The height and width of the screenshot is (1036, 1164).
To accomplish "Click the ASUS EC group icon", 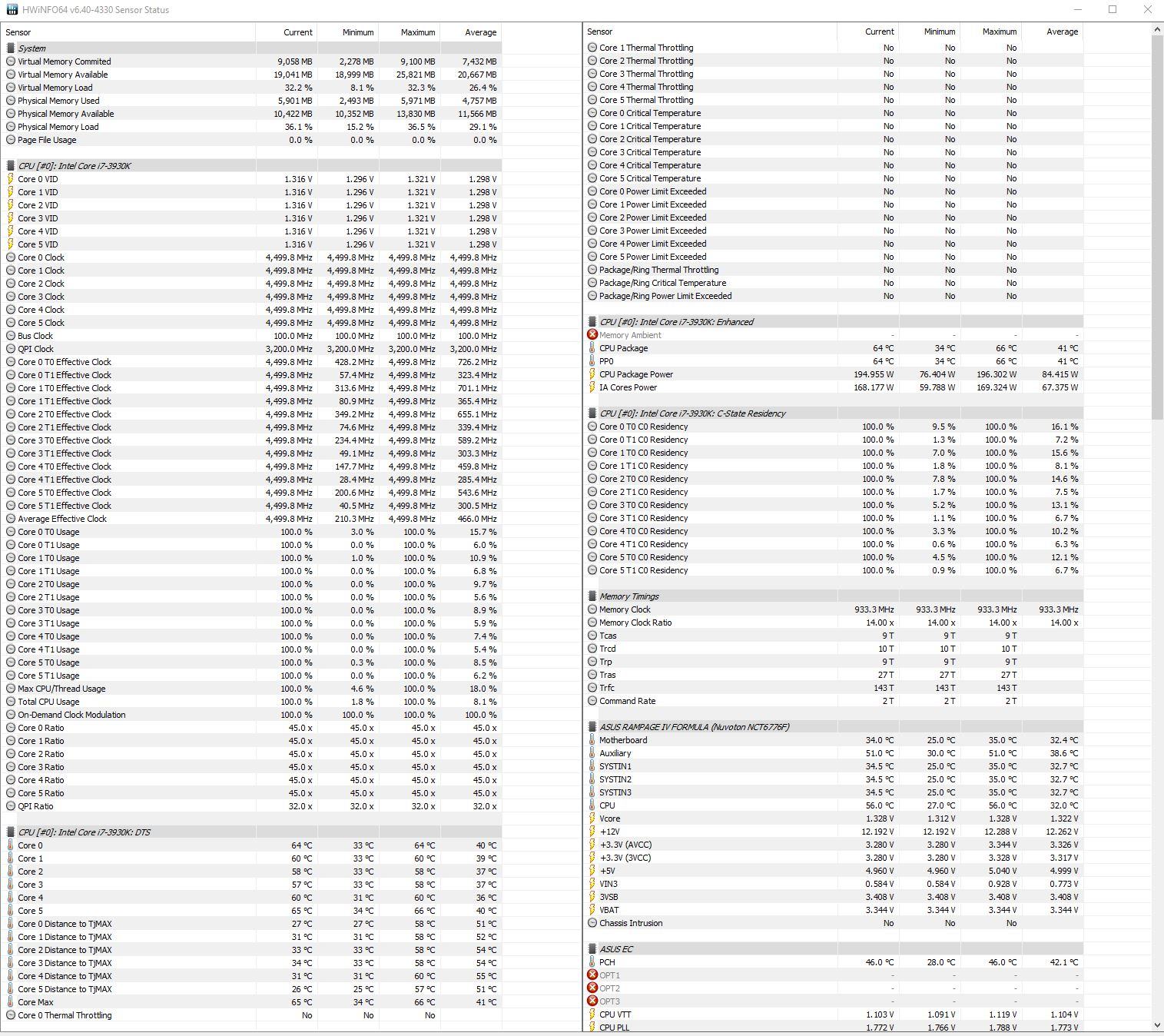I will (592, 948).
